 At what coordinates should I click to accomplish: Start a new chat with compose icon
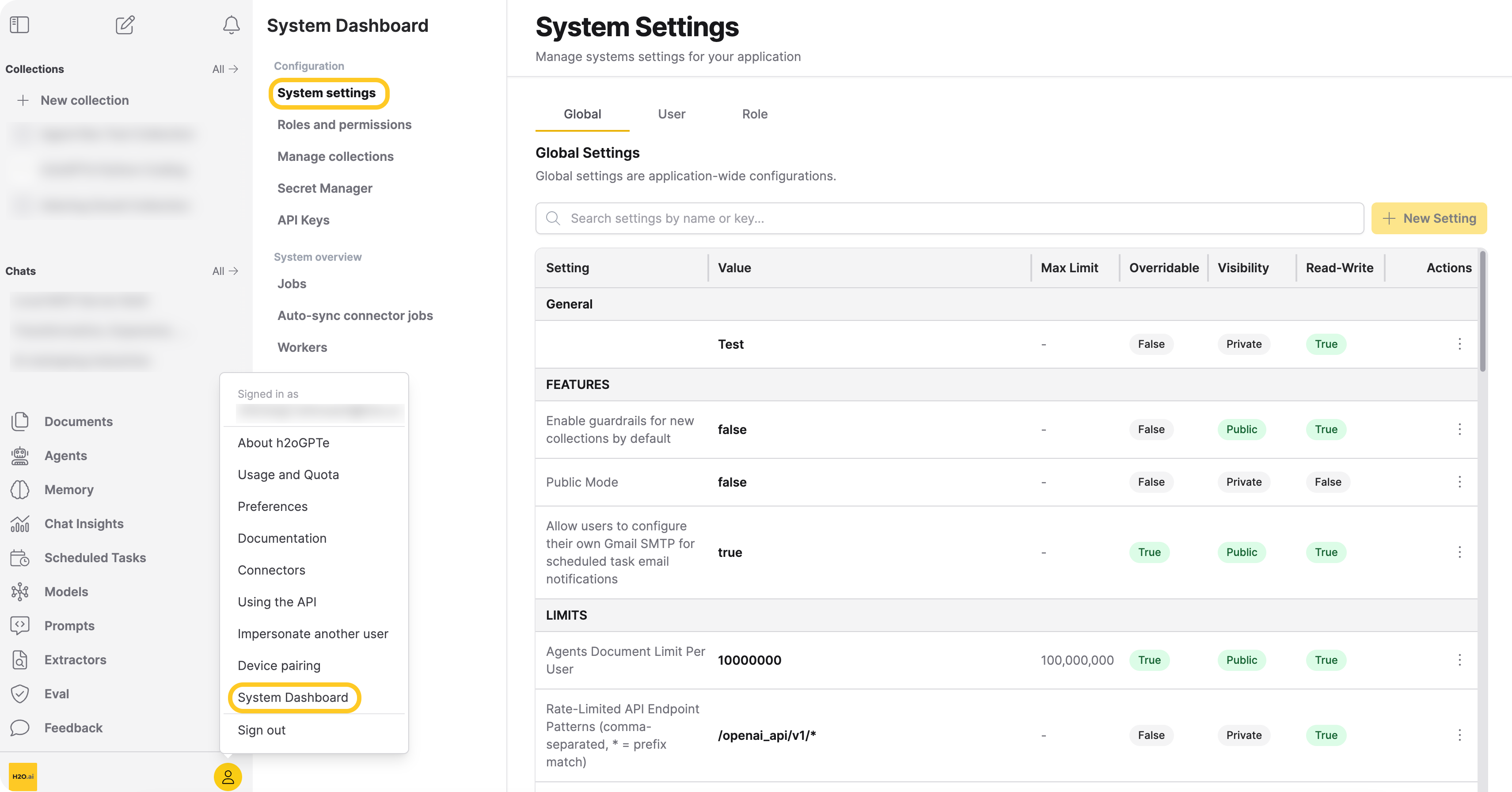point(125,25)
